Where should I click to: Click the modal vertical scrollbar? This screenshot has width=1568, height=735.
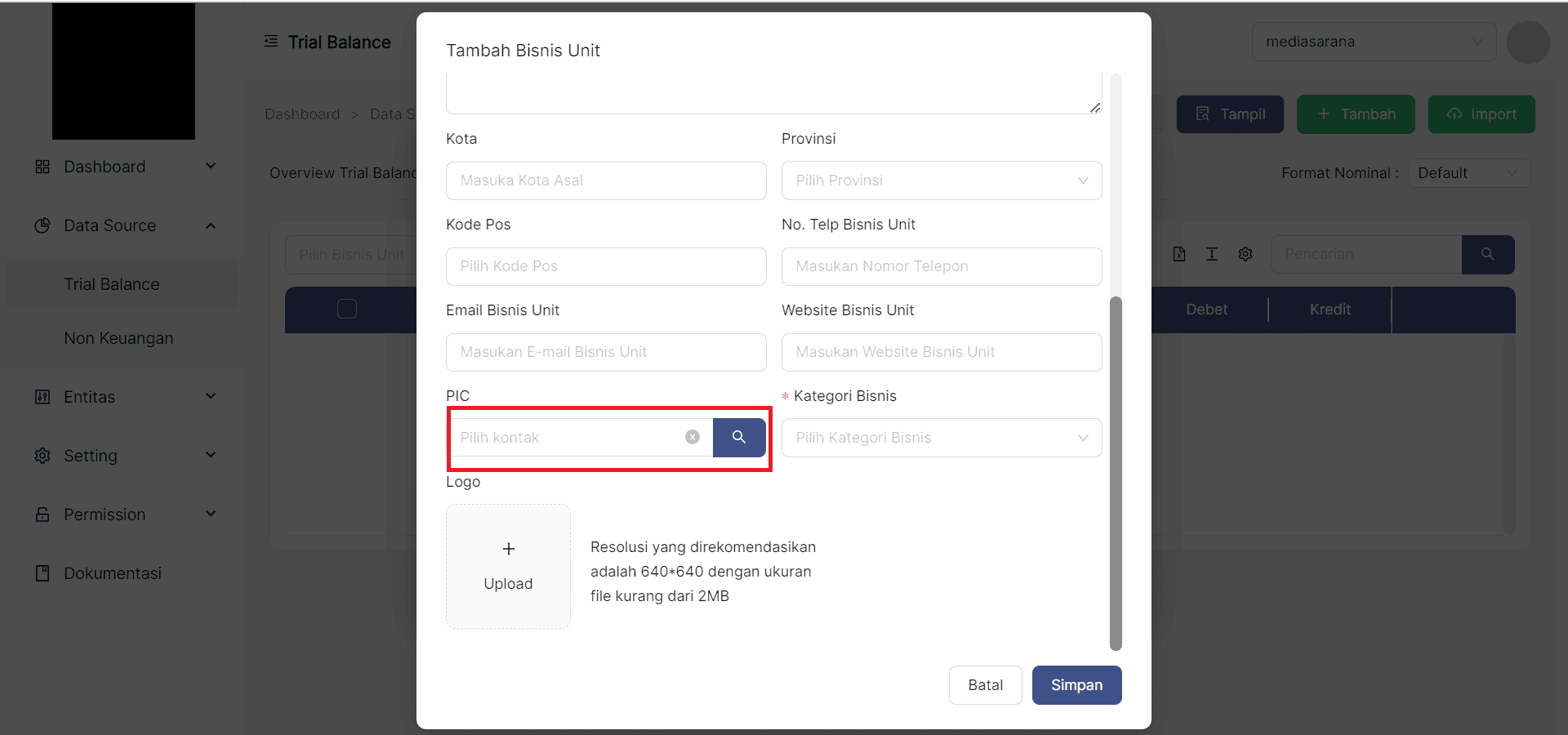point(1116,474)
